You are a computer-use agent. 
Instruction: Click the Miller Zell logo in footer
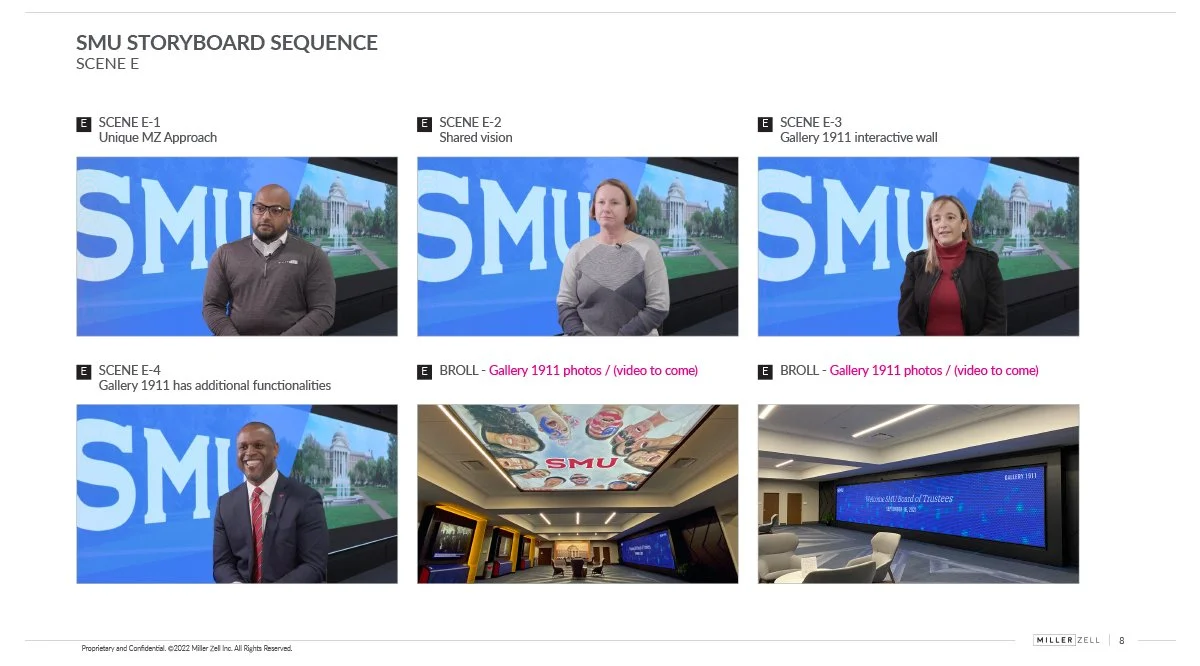point(1067,640)
